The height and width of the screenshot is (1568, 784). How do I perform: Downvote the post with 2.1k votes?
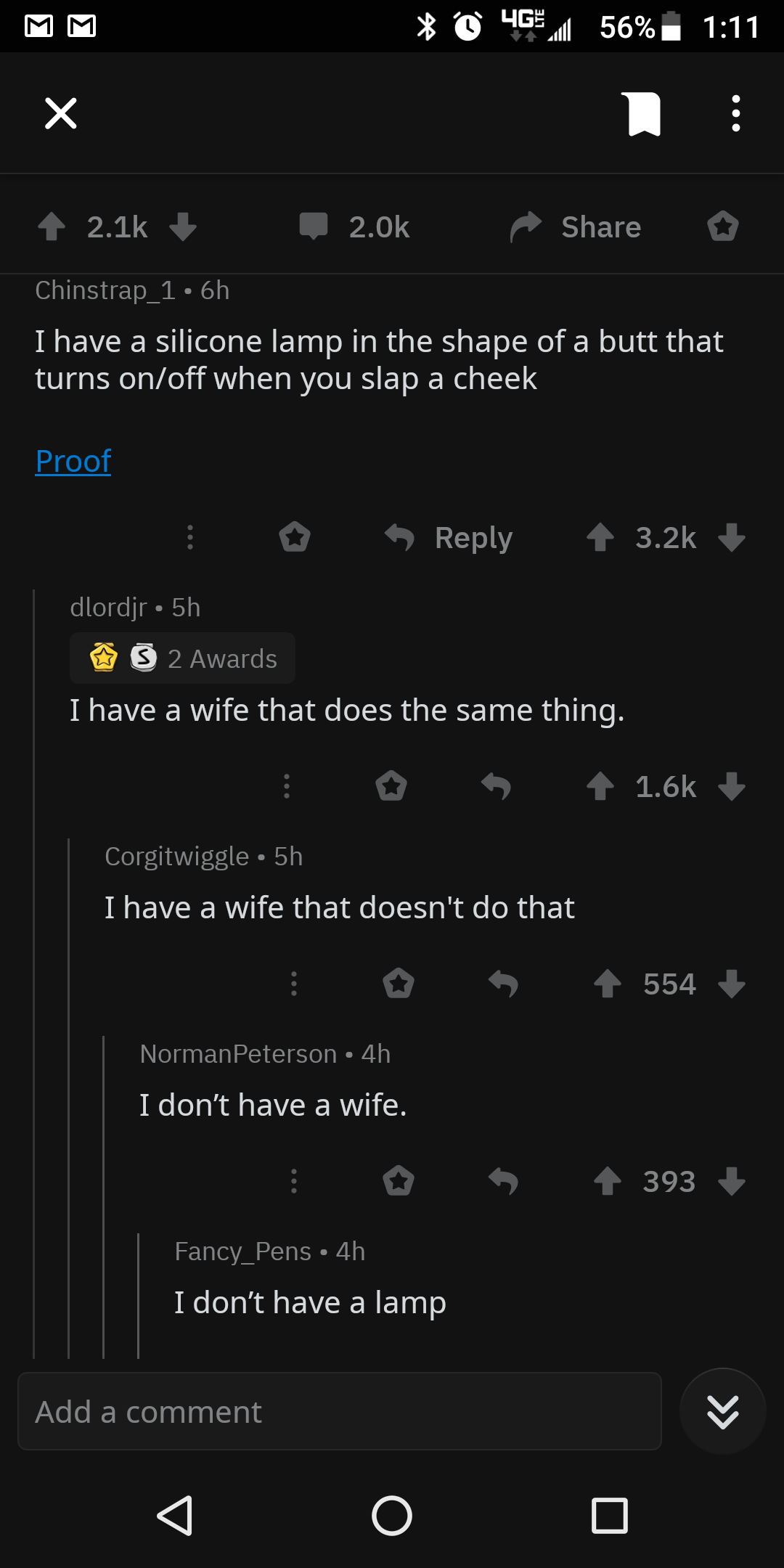coord(183,226)
